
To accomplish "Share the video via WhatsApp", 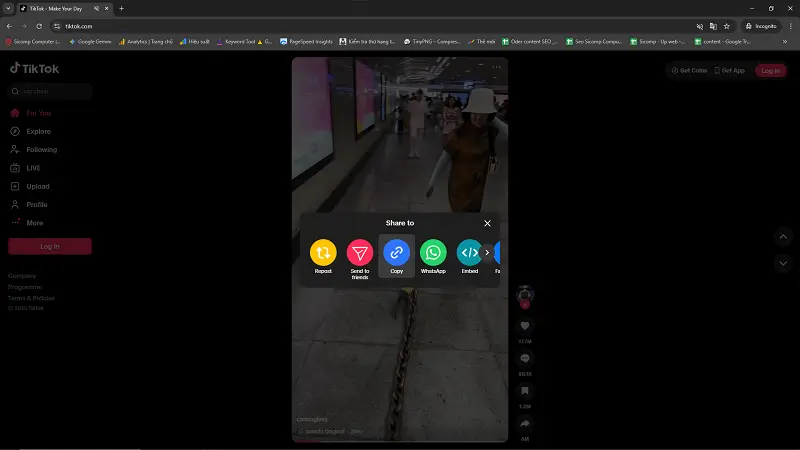I will pos(433,256).
